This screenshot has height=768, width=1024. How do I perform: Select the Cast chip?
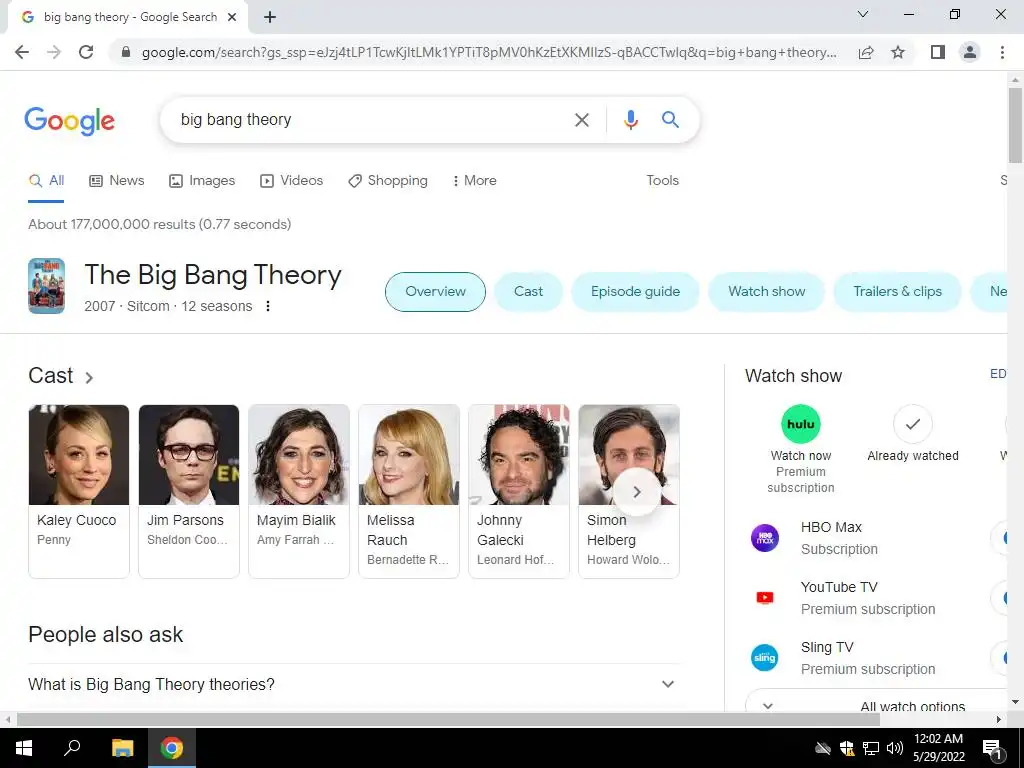528,292
